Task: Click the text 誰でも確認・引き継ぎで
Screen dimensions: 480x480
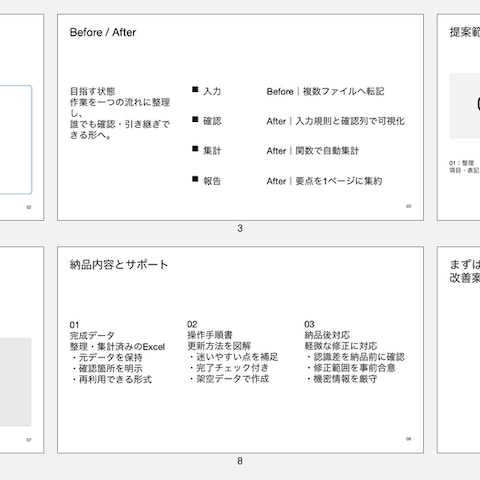Action: (120, 124)
